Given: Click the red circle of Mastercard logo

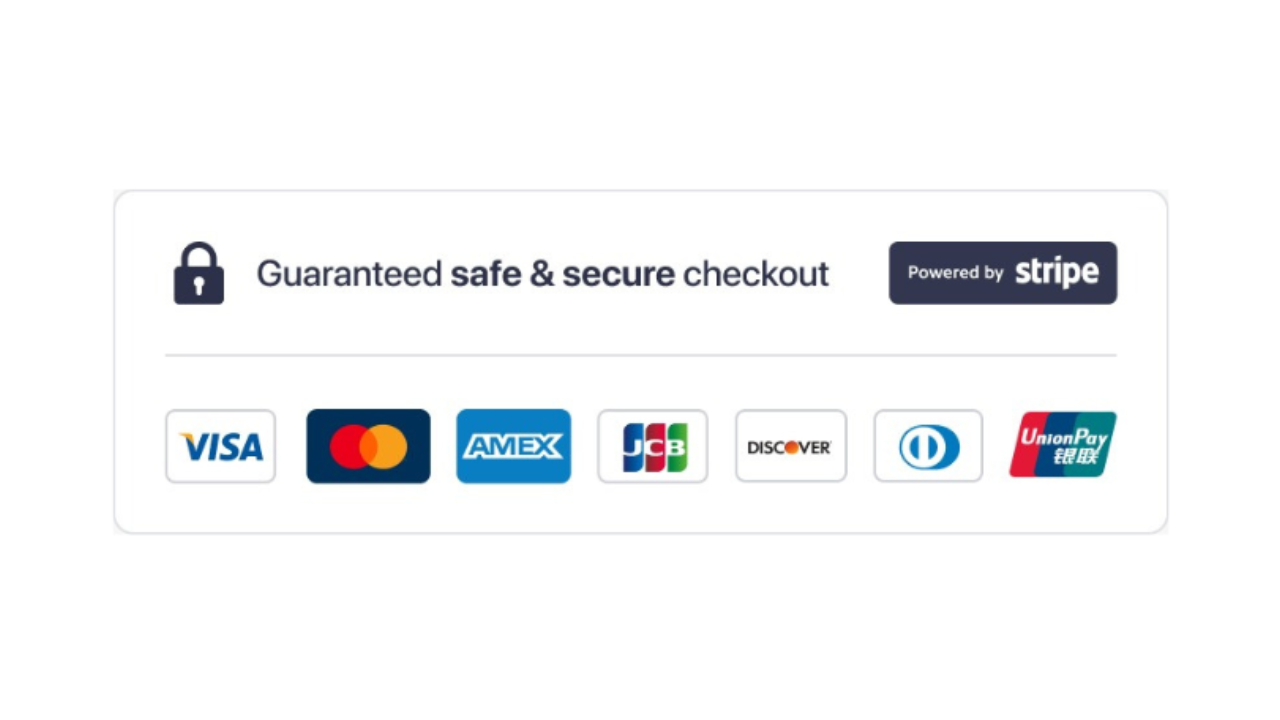Looking at the screenshot, I should (349, 447).
